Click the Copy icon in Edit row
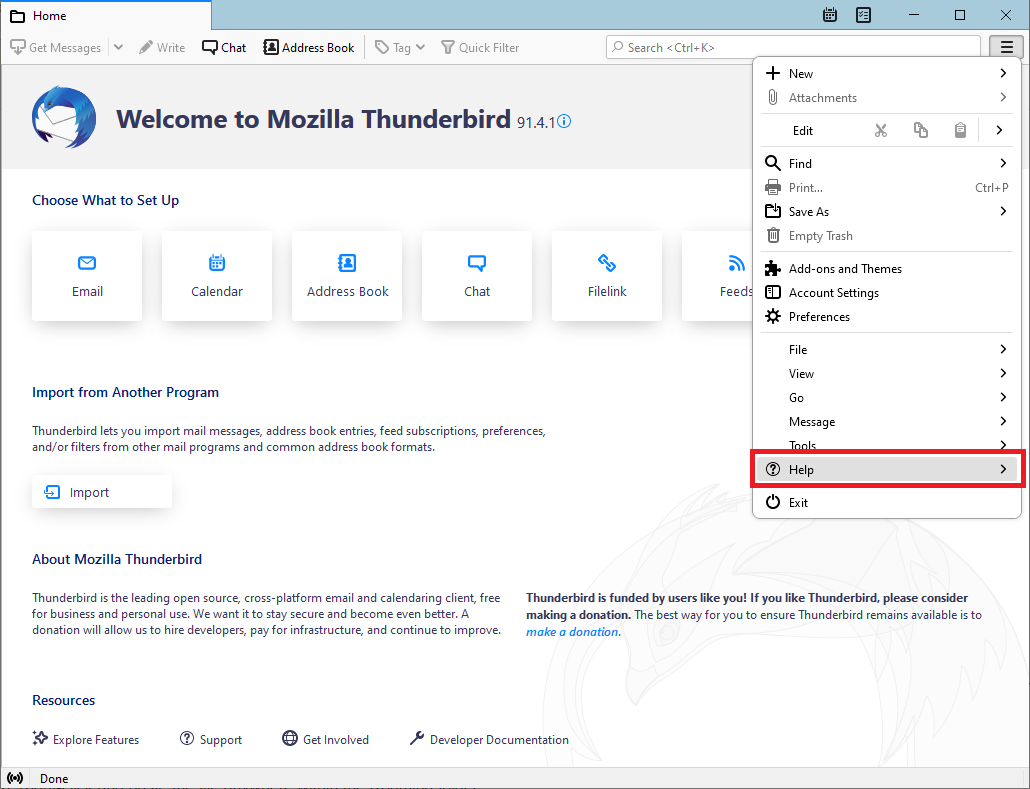Viewport: 1030px width, 789px height. pyautogui.click(x=920, y=130)
